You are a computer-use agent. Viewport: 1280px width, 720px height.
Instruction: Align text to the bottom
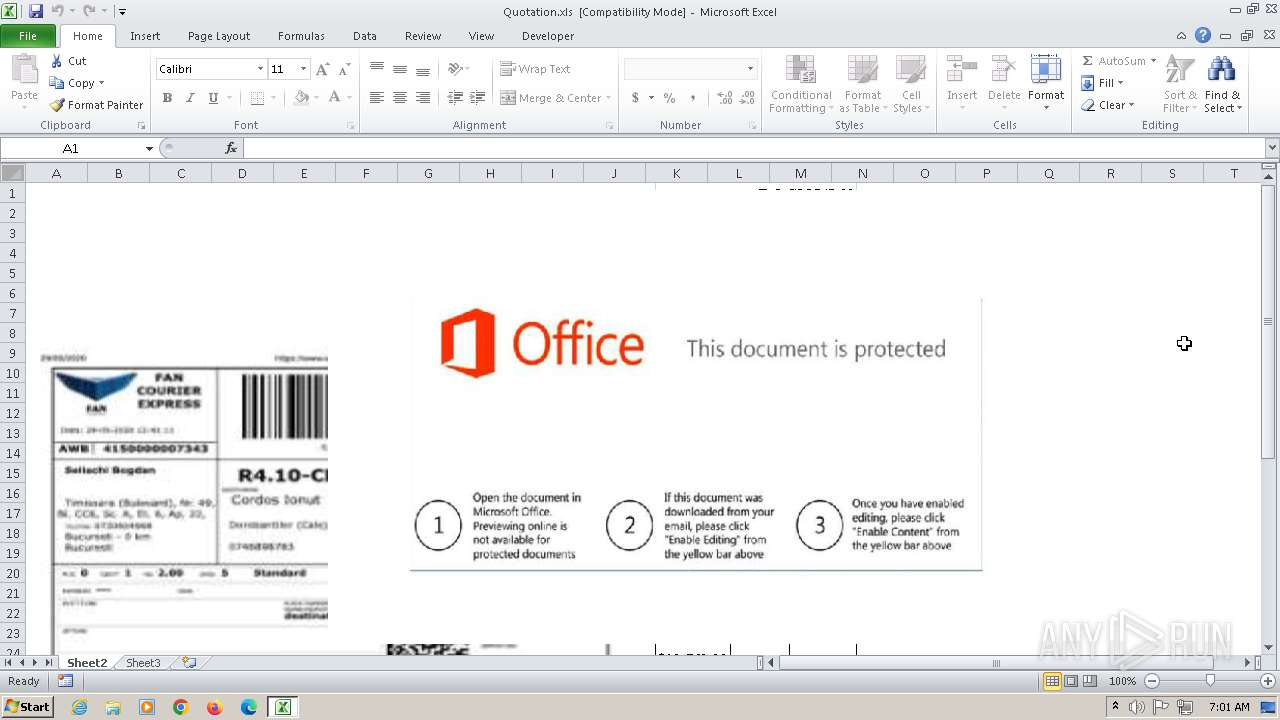coord(423,69)
